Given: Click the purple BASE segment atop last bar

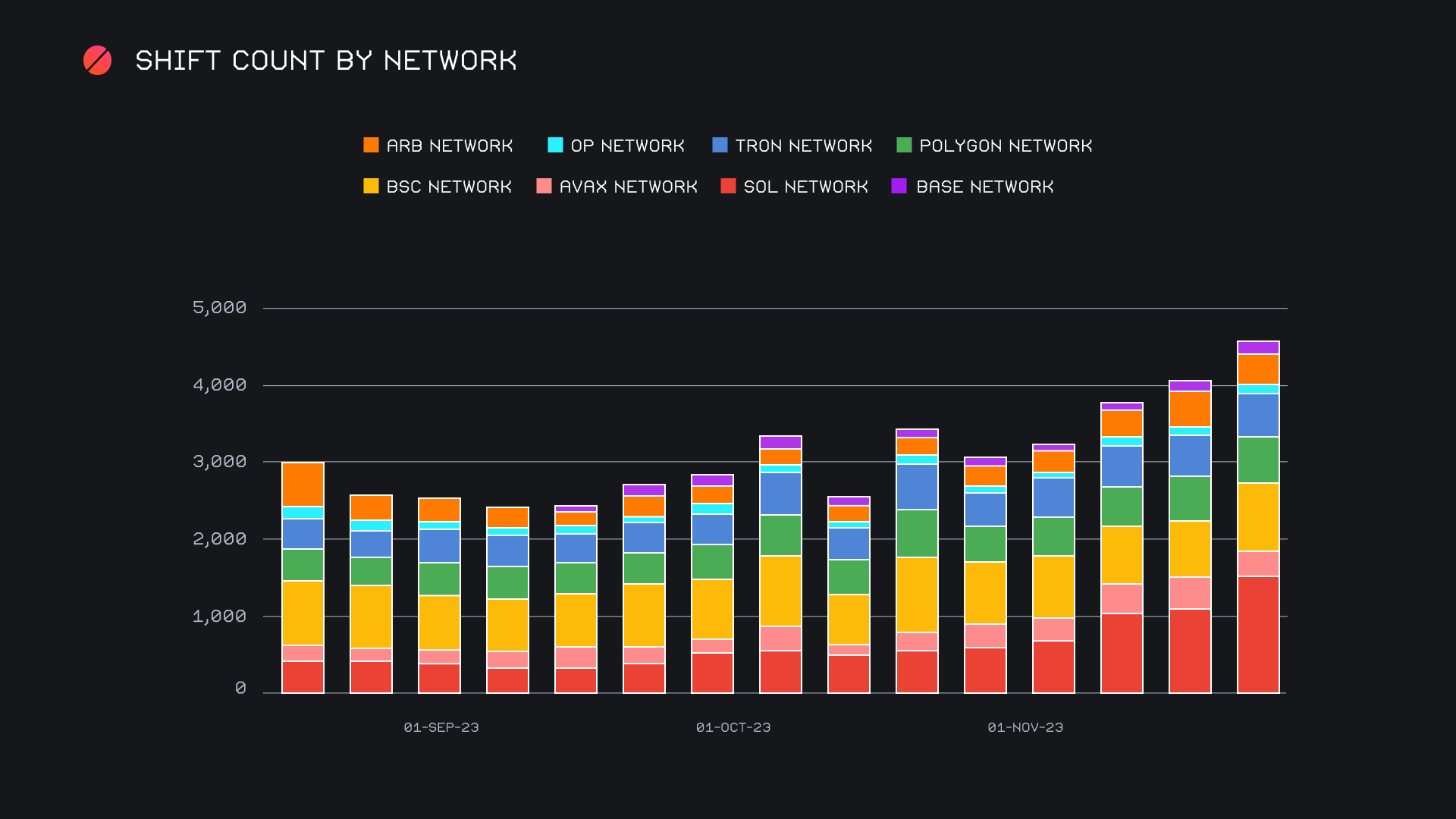Looking at the screenshot, I should tap(1257, 347).
